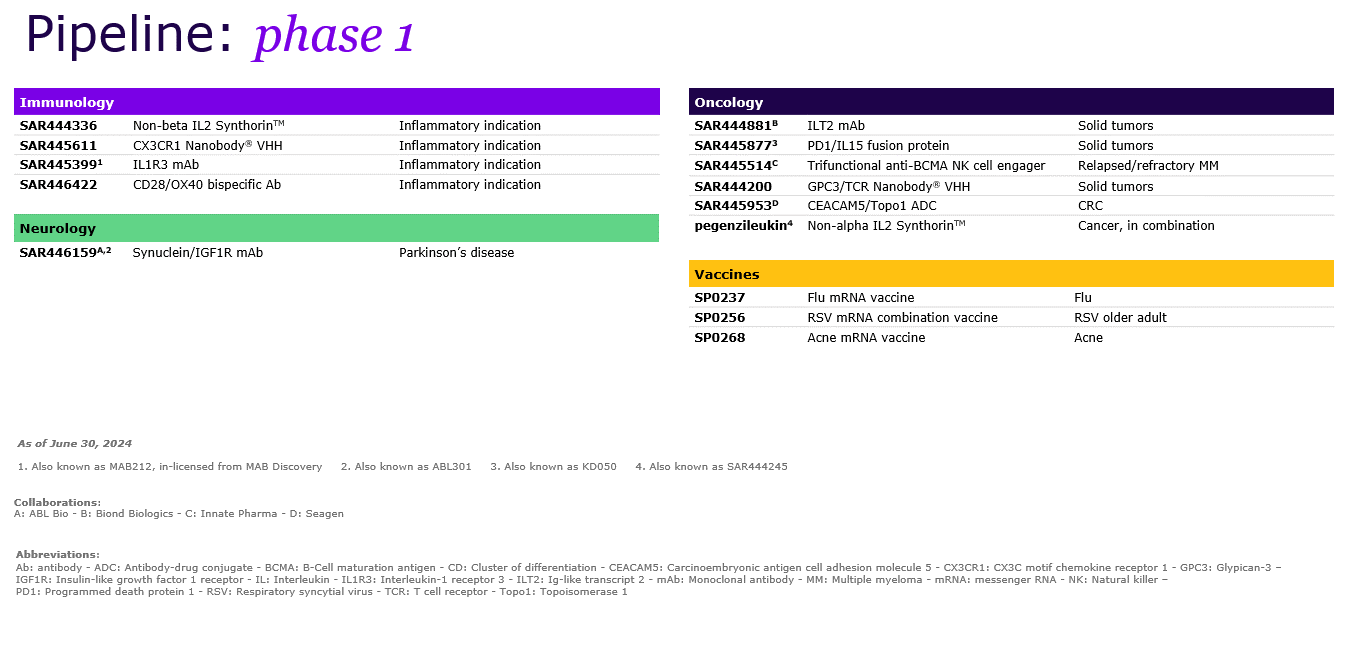The height and width of the screenshot is (648, 1354).
Task: Select the Oncology section header
Action: coord(727,102)
